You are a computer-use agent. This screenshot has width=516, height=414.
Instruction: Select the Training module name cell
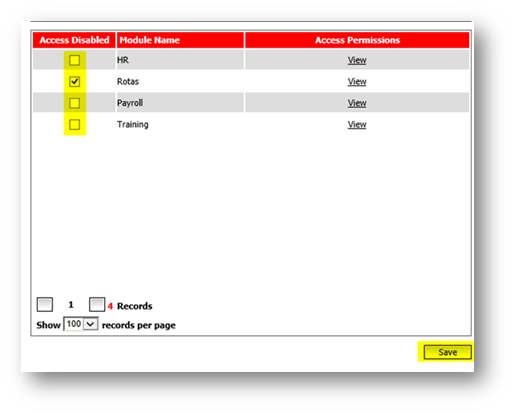click(180, 124)
